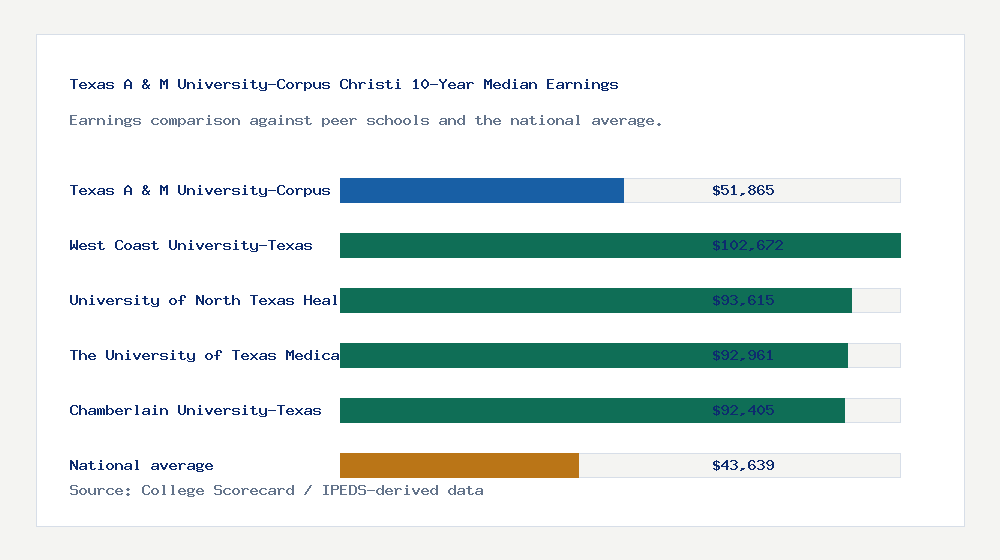Click the $93,615 value label
The width and height of the screenshot is (1000, 560).
point(743,300)
